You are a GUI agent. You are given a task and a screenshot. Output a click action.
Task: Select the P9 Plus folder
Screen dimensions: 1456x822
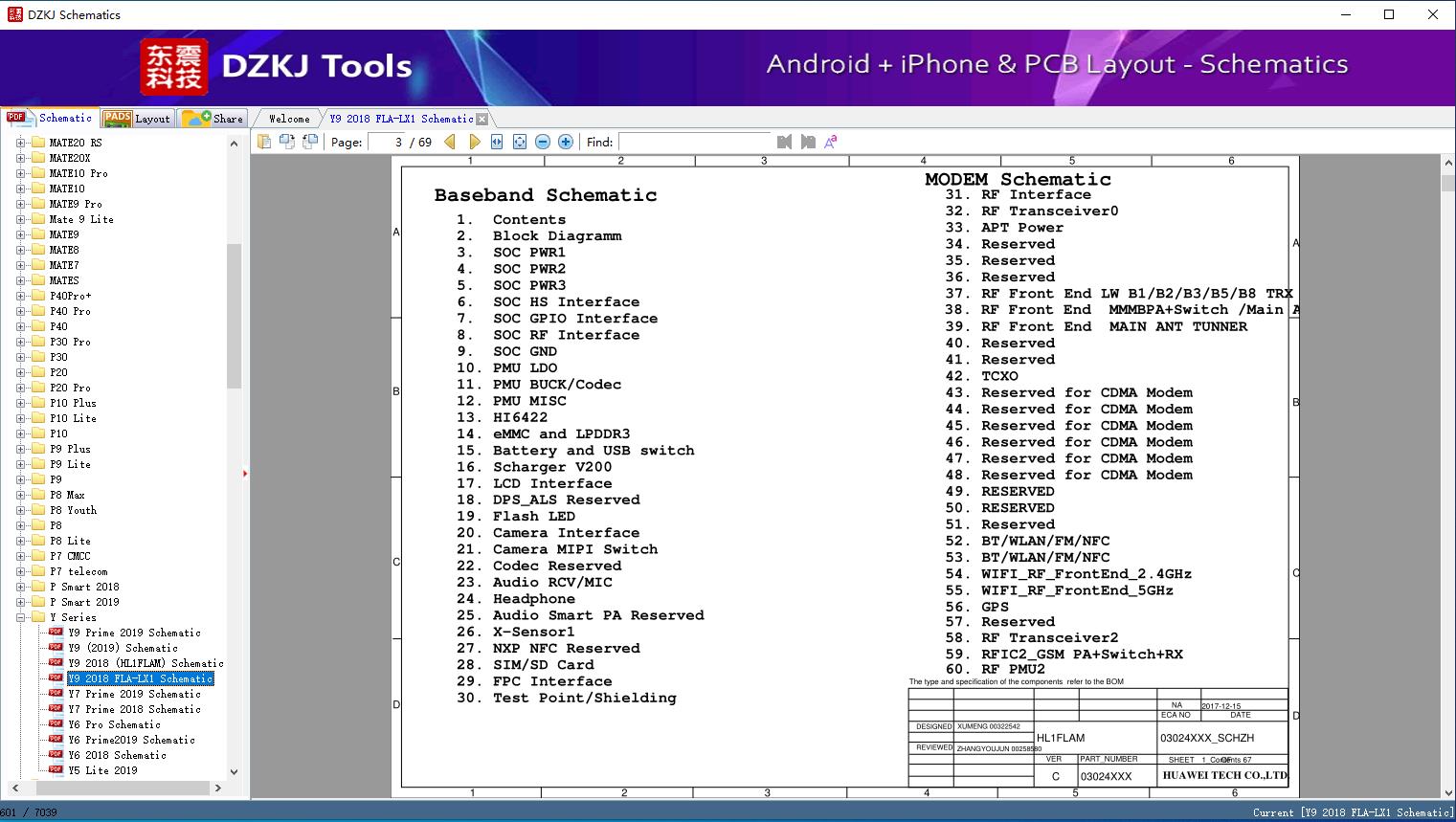pyautogui.click(x=70, y=449)
